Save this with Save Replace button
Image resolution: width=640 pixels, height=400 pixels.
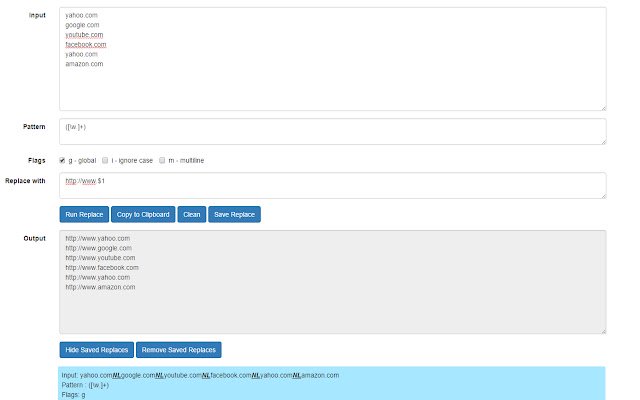click(x=234, y=214)
